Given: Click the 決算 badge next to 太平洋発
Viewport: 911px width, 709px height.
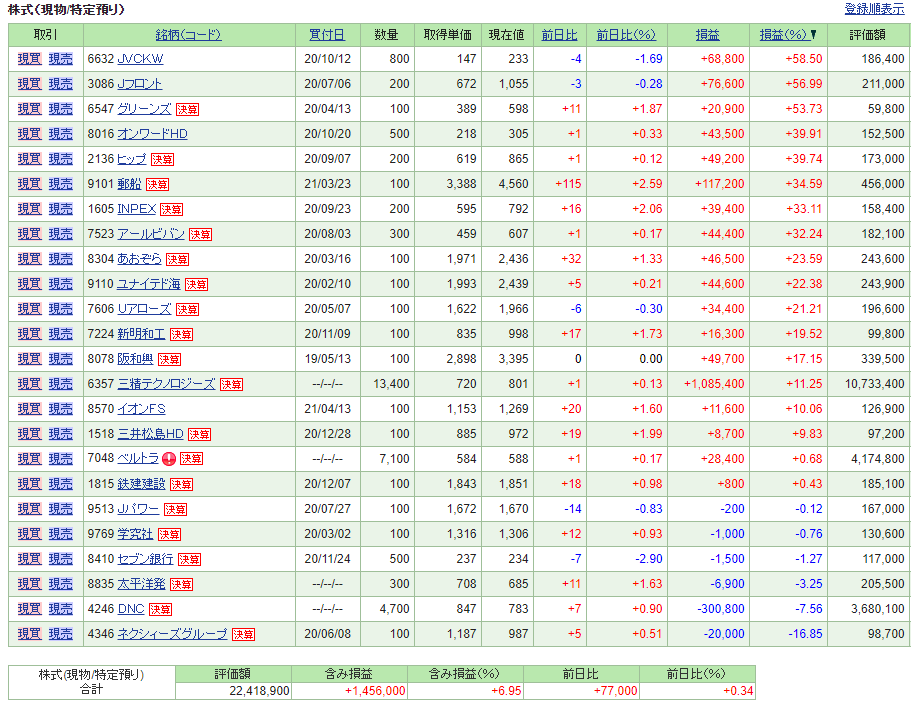Looking at the screenshot, I should (x=181, y=584).
